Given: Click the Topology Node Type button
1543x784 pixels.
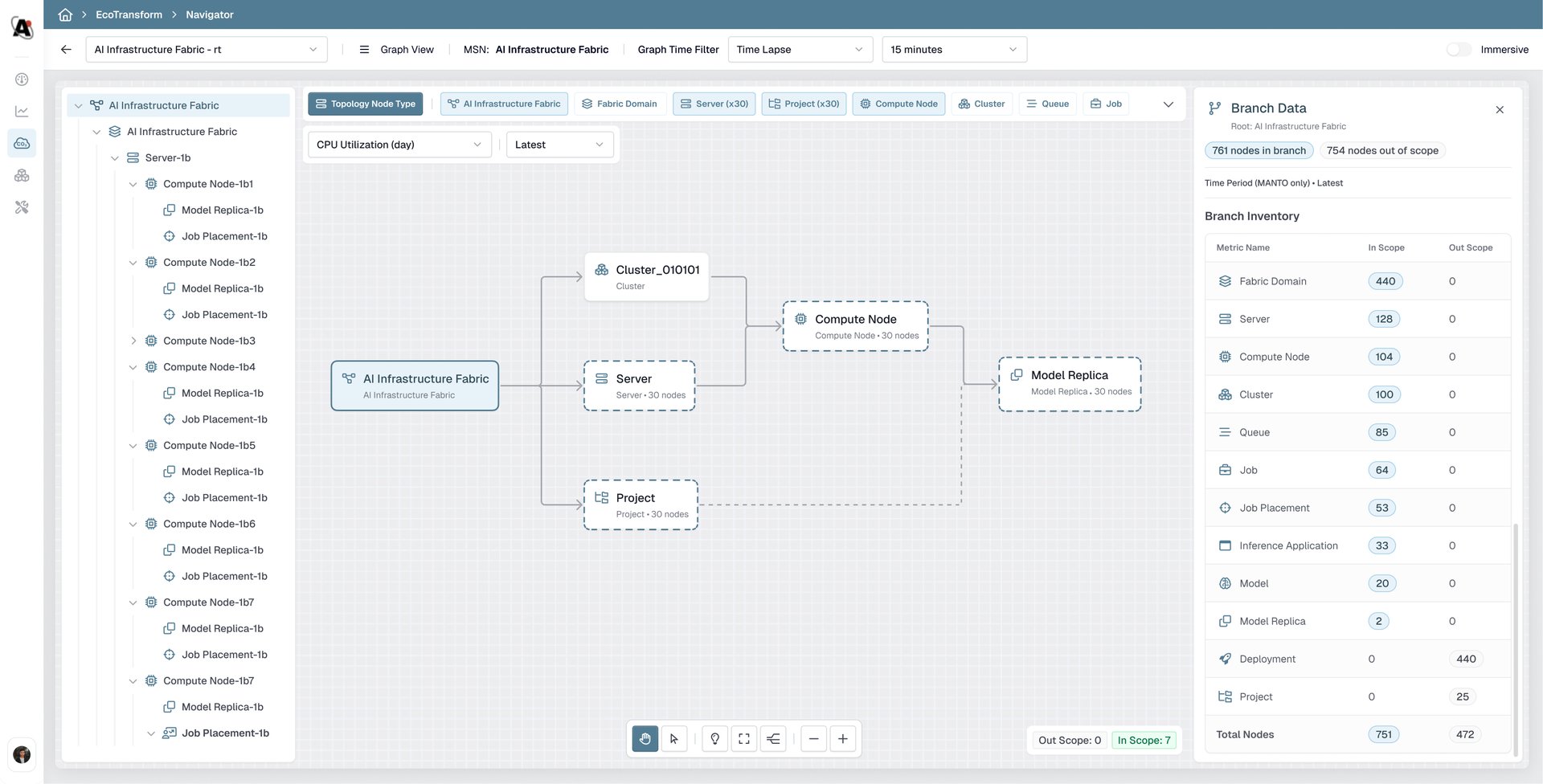Looking at the screenshot, I should click(x=365, y=104).
